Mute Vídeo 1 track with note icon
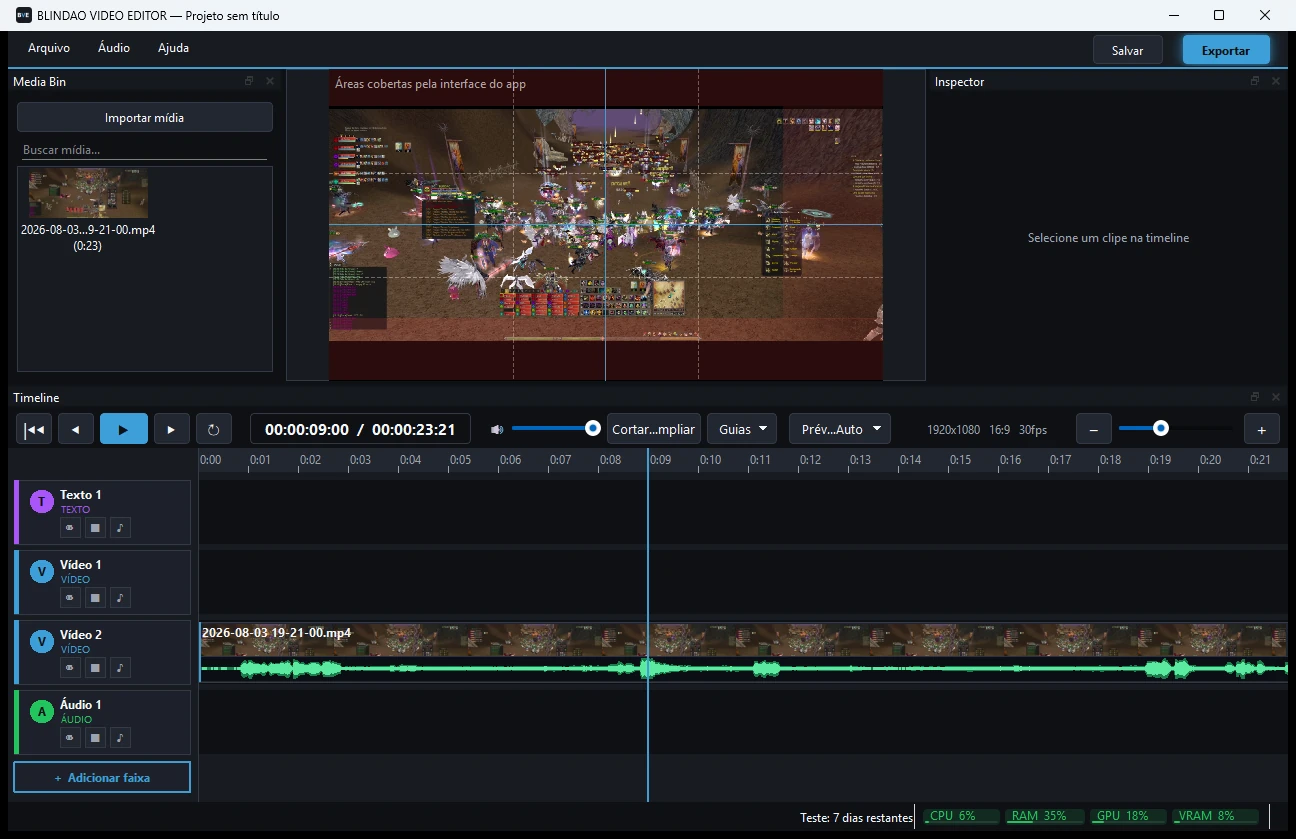This screenshot has width=1296, height=839. coord(120,598)
